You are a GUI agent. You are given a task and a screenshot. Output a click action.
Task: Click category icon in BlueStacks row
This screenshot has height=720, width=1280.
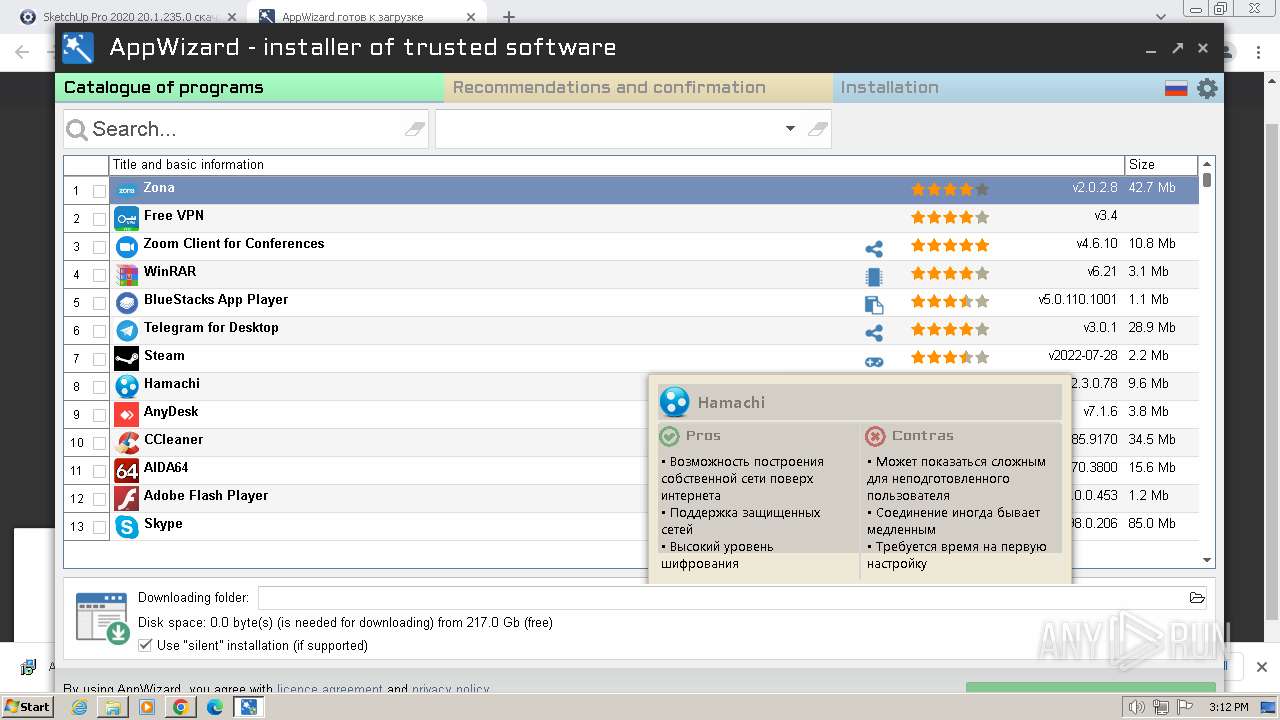click(x=874, y=305)
